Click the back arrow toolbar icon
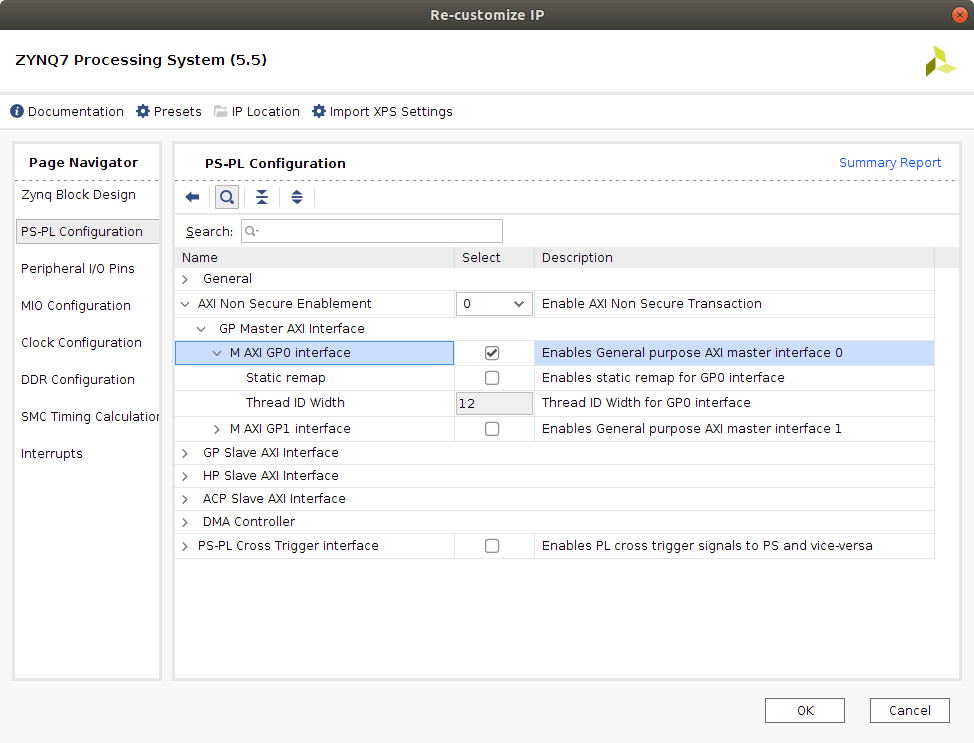 pos(192,198)
